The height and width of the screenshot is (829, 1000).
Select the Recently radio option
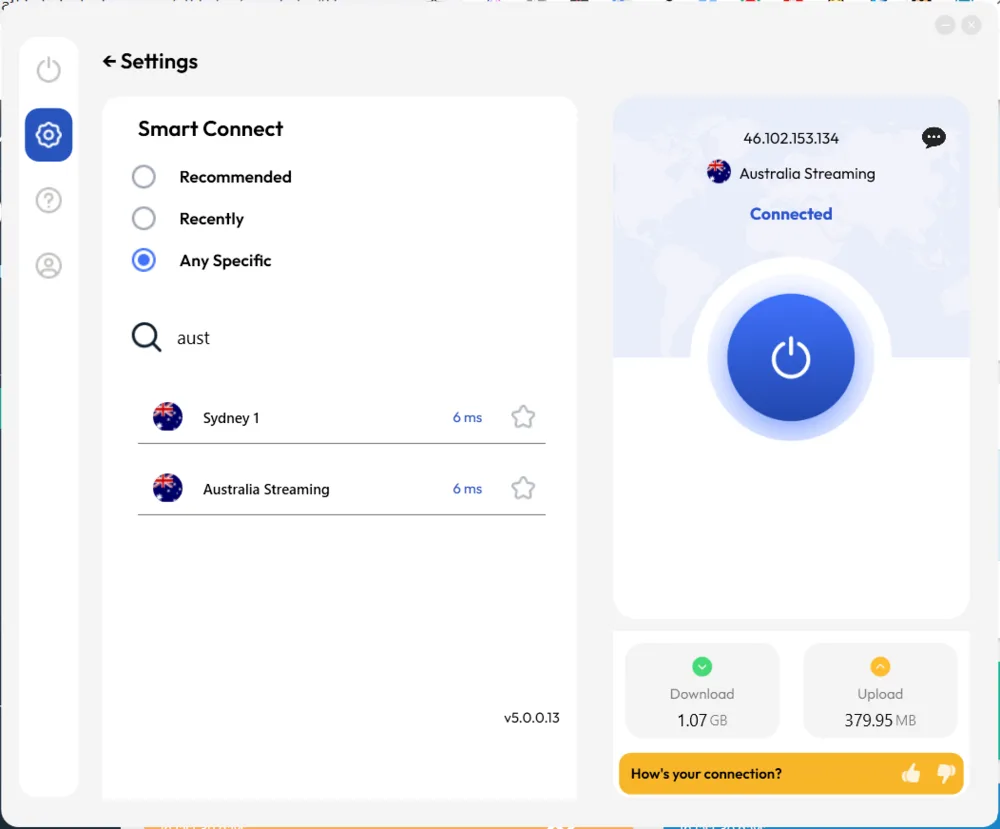(x=143, y=218)
